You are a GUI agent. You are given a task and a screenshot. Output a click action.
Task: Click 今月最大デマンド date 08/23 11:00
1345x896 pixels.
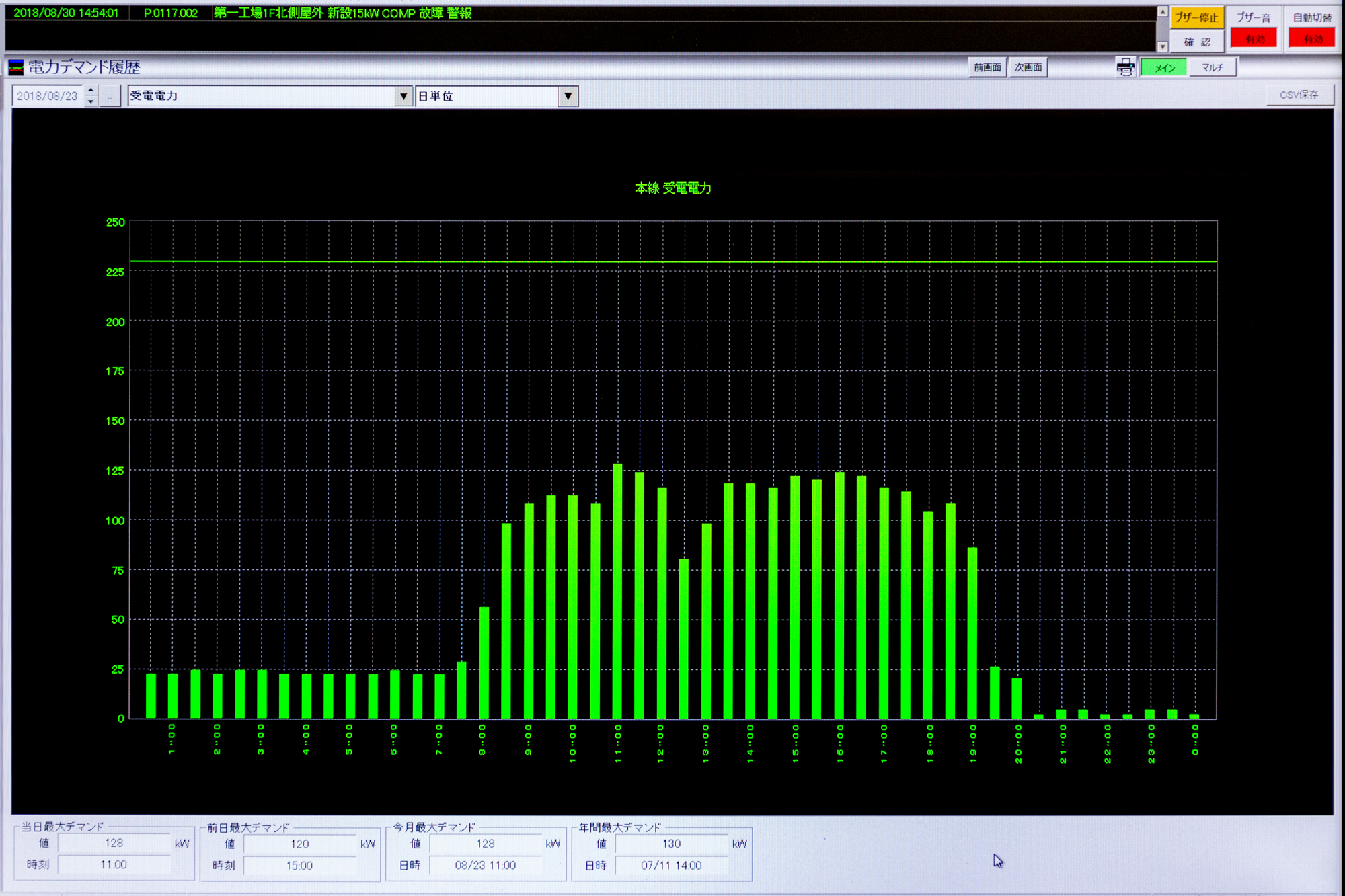[x=486, y=866]
